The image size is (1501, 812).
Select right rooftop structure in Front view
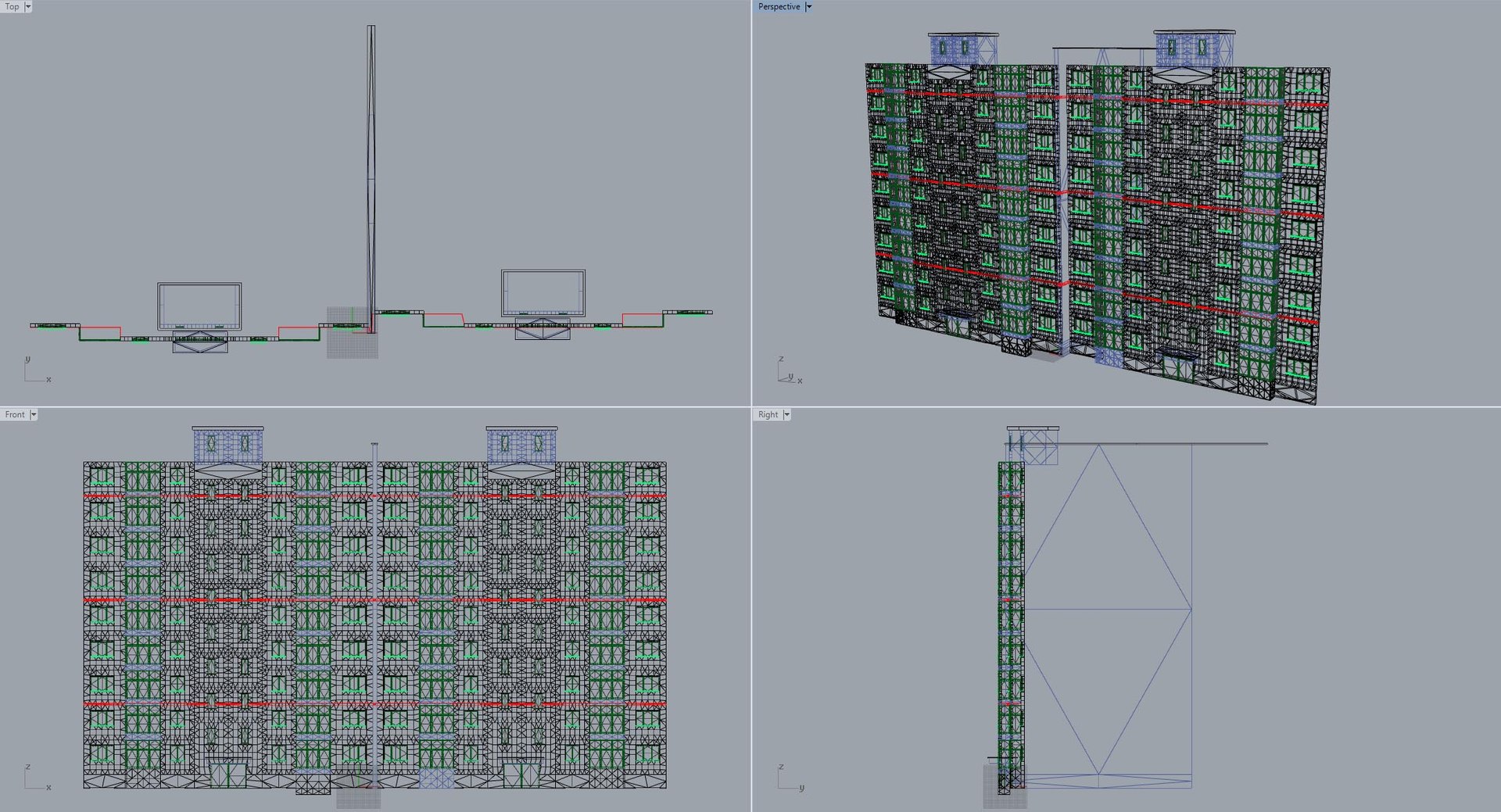click(521, 444)
